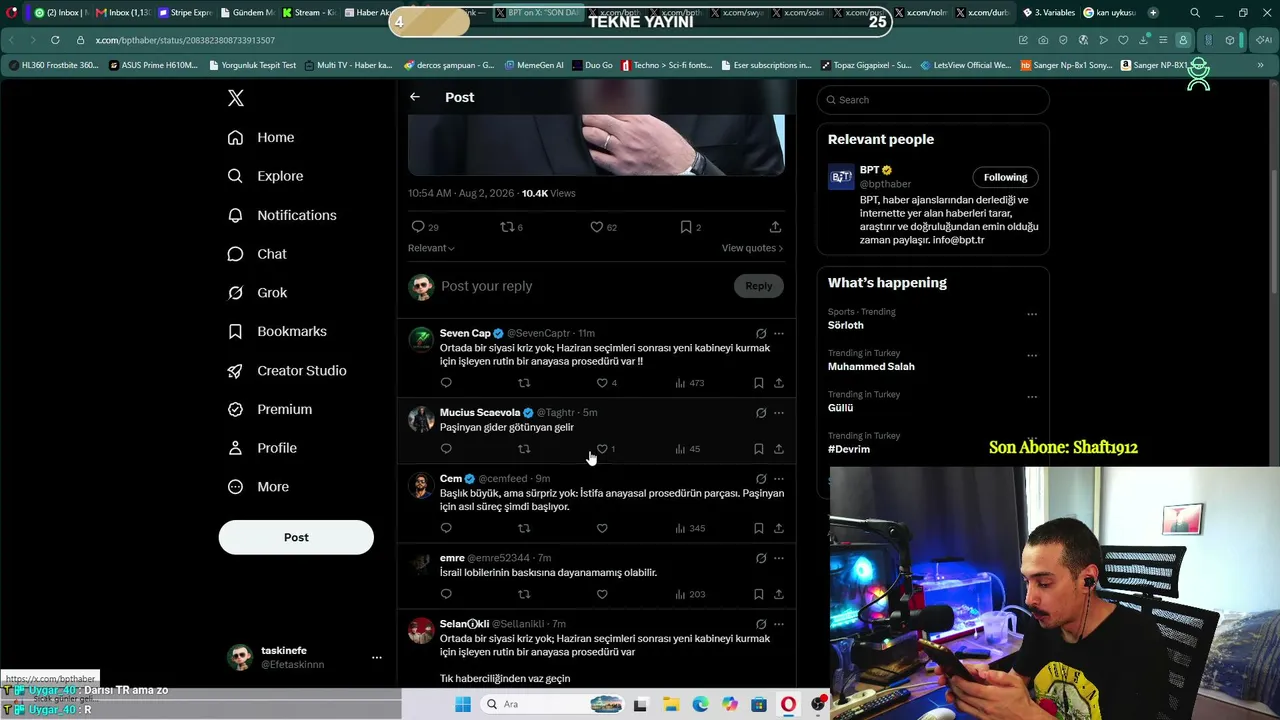The height and width of the screenshot is (720, 1280).
Task: Repost Seven Cap's reply
Action: click(524, 383)
